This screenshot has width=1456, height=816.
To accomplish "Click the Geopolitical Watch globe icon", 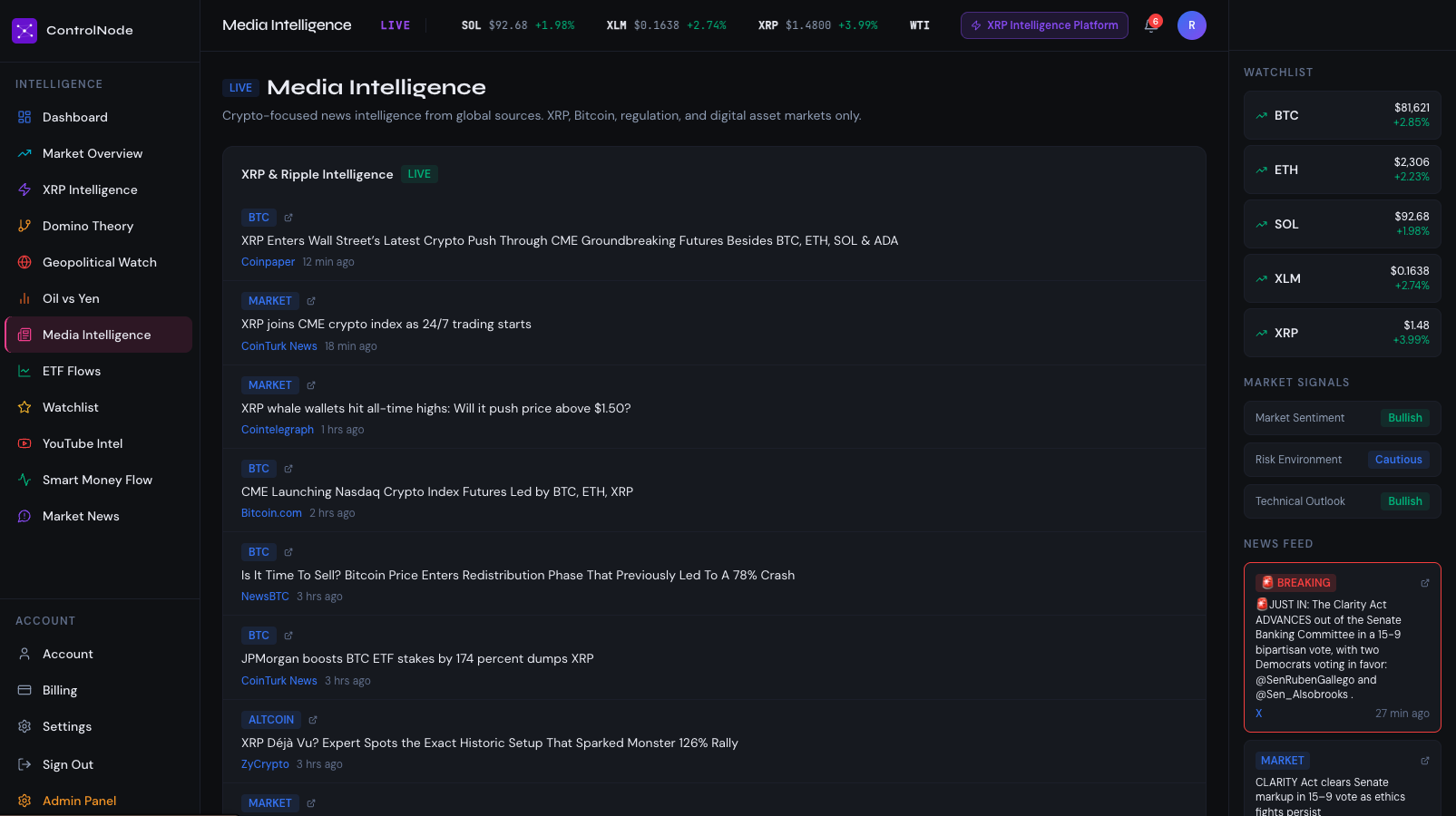I will pyautogui.click(x=24, y=262).
